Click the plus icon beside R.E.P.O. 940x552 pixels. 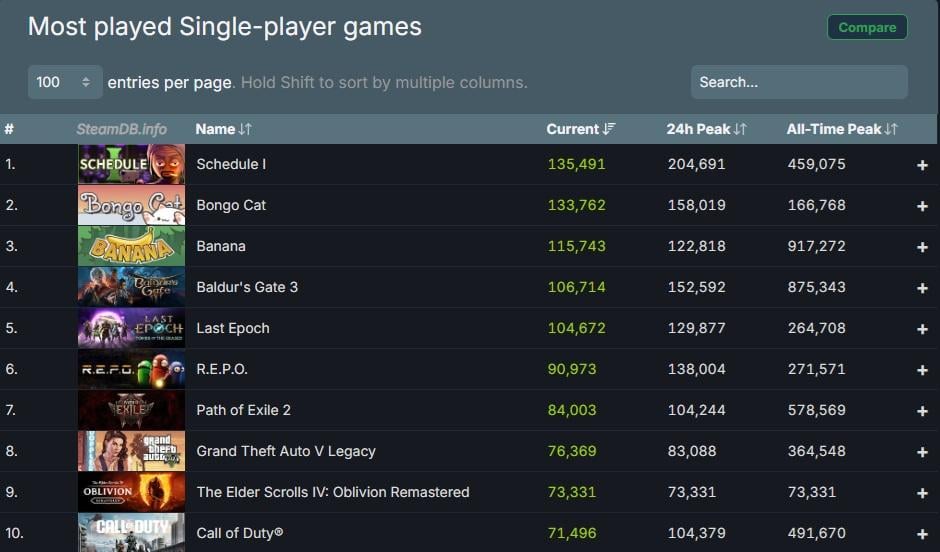[x=922, y=370]
